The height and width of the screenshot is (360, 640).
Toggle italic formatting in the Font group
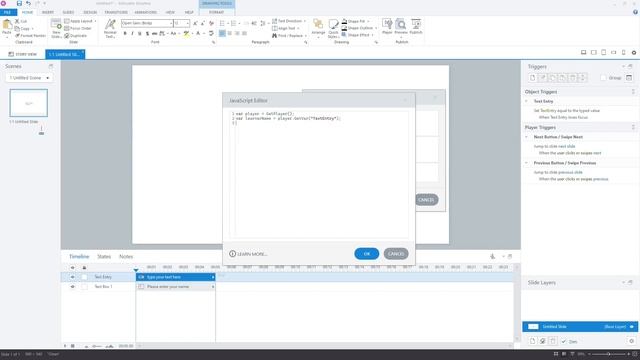coord(132,33)
